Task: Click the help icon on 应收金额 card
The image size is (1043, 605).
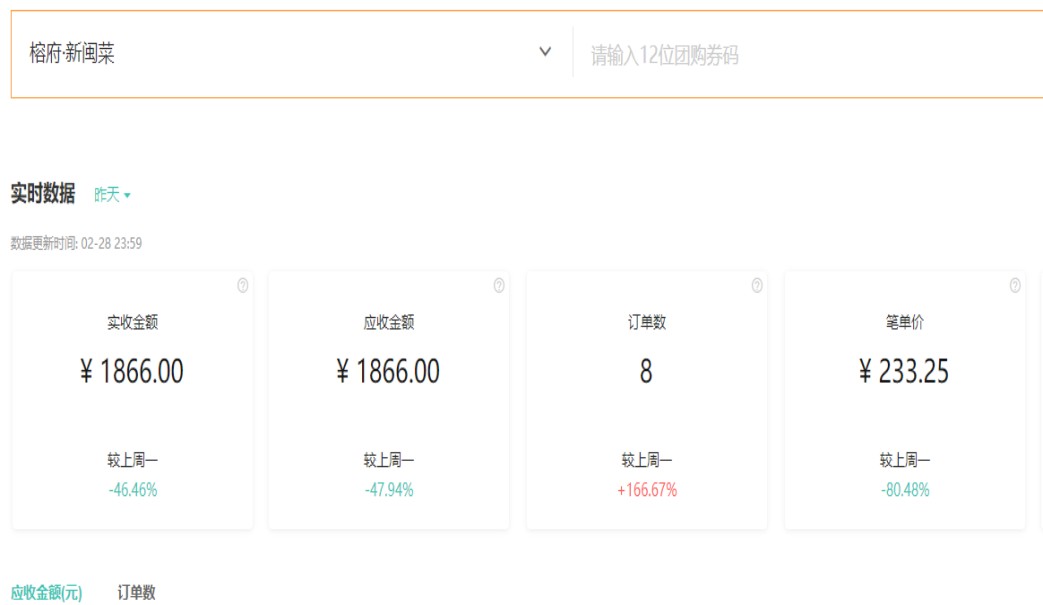Action: (499, 286)
